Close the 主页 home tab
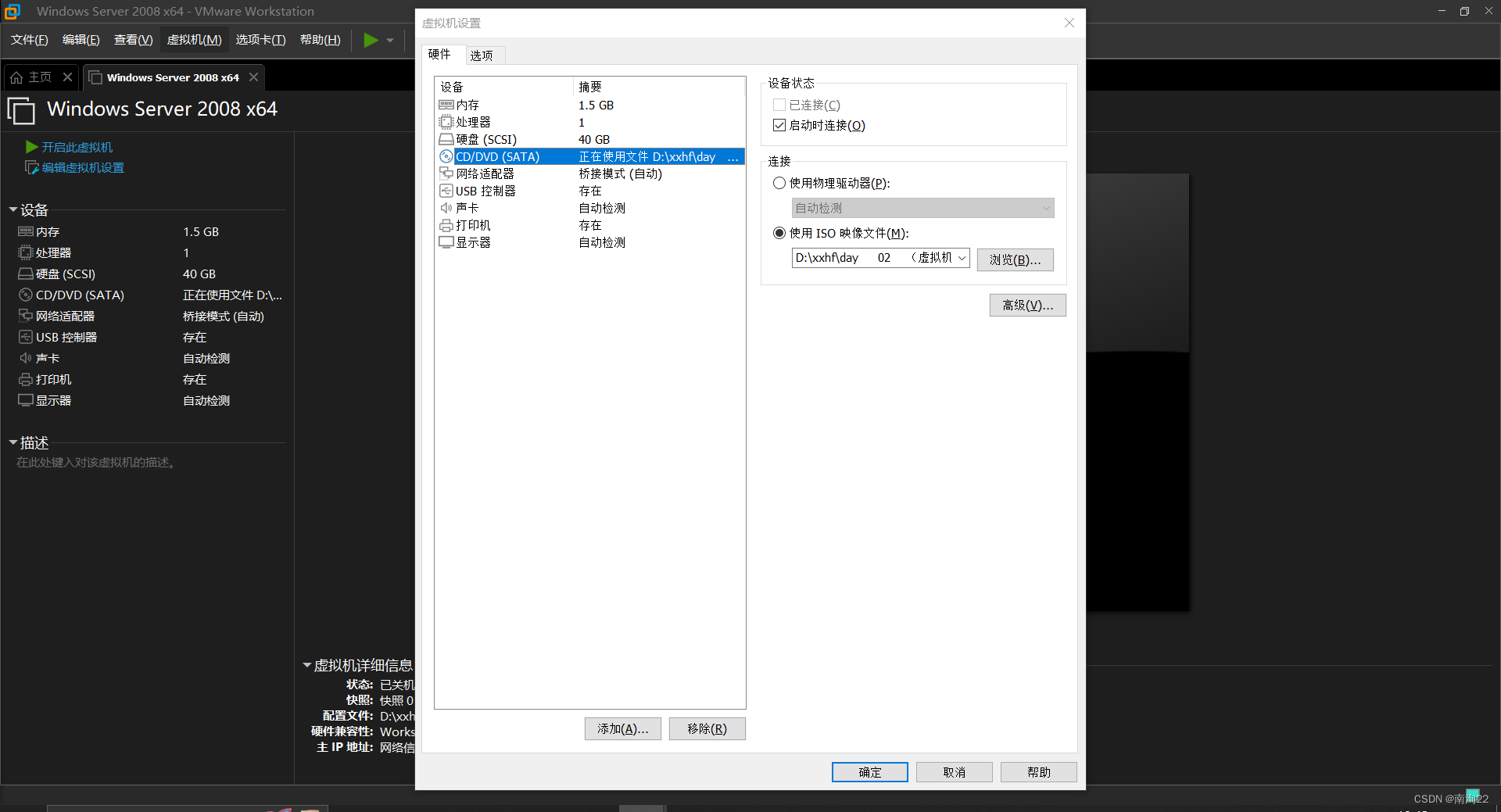The width and height of the screenshot is (1501, 812). point(67,77)
